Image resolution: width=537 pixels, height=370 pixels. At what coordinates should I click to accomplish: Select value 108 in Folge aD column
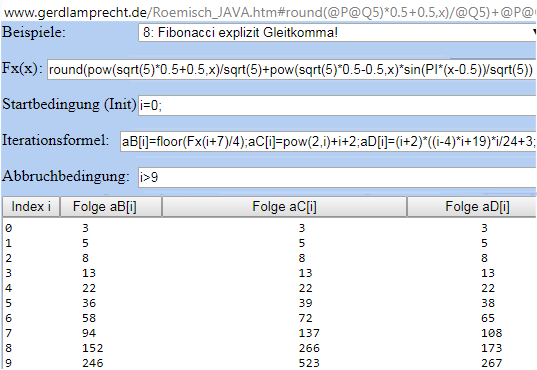(491, 333)
